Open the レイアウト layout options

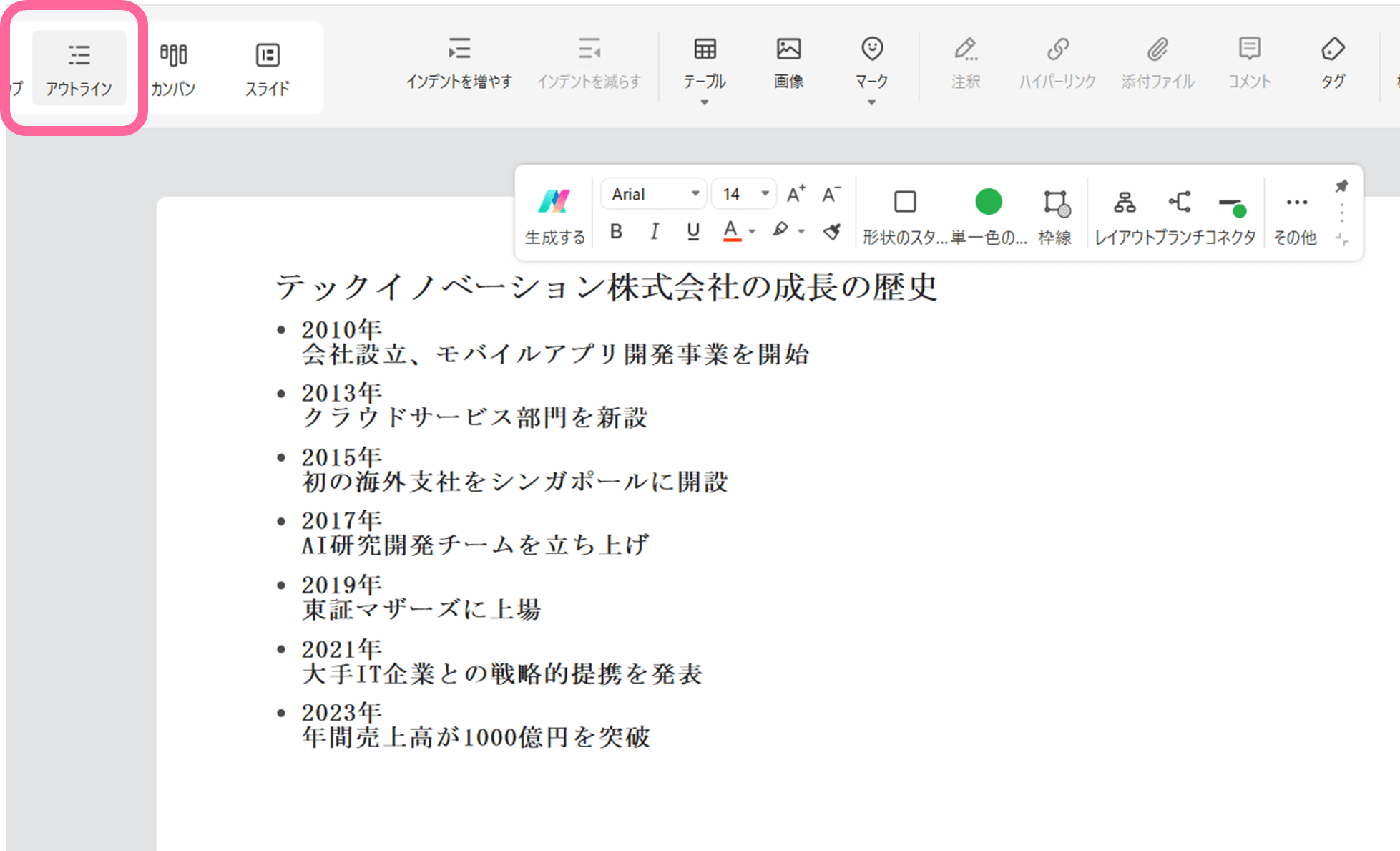(1124, 217)
